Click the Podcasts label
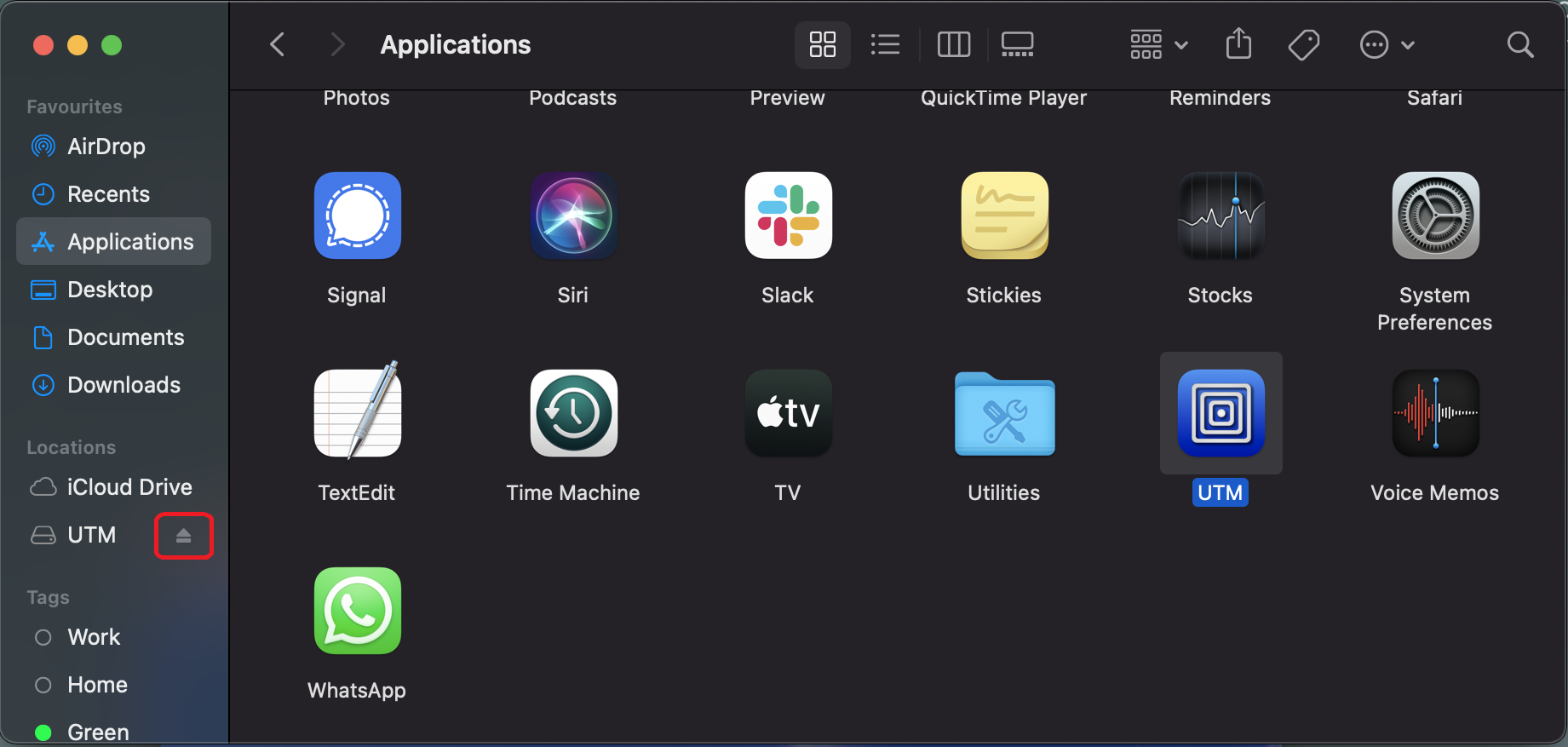 tap(573, 98)
